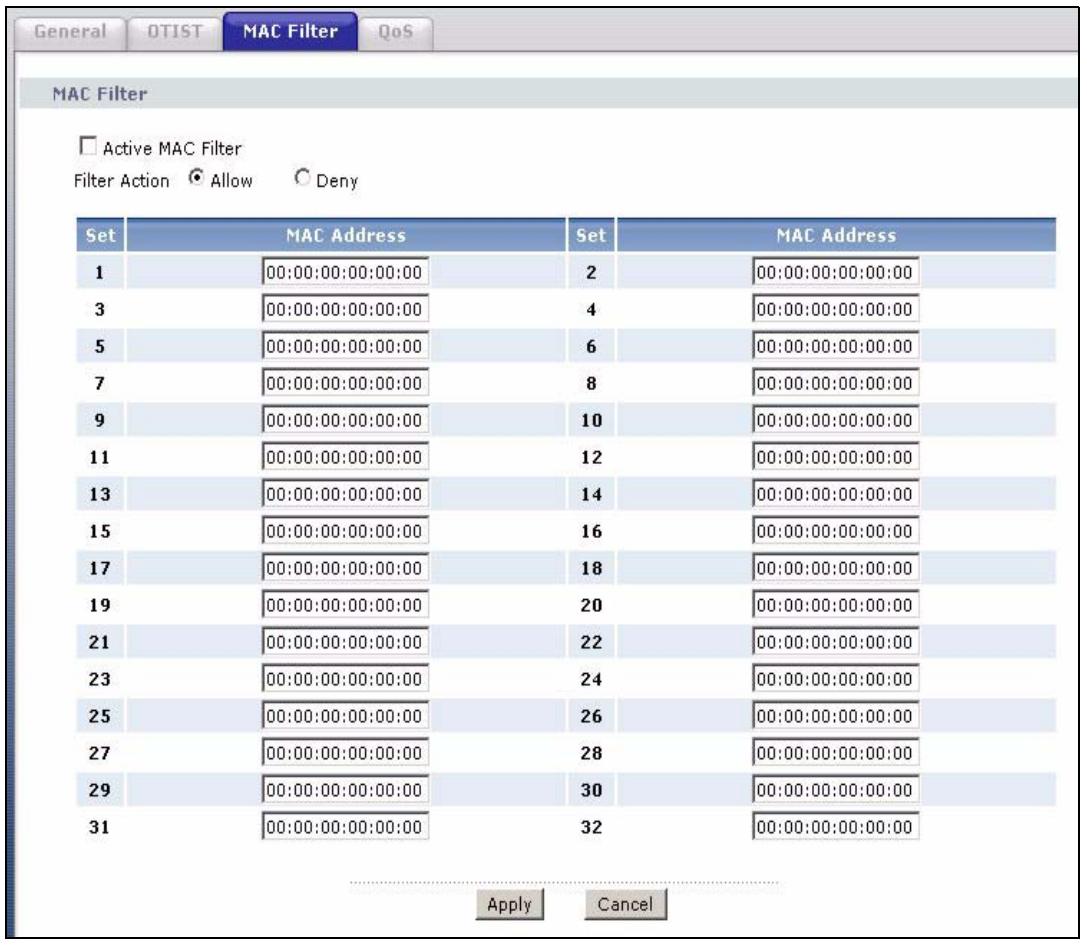Click MAC address field for set 15
The height and width of the screenshot is (946, 1087).
click(345, 531)
